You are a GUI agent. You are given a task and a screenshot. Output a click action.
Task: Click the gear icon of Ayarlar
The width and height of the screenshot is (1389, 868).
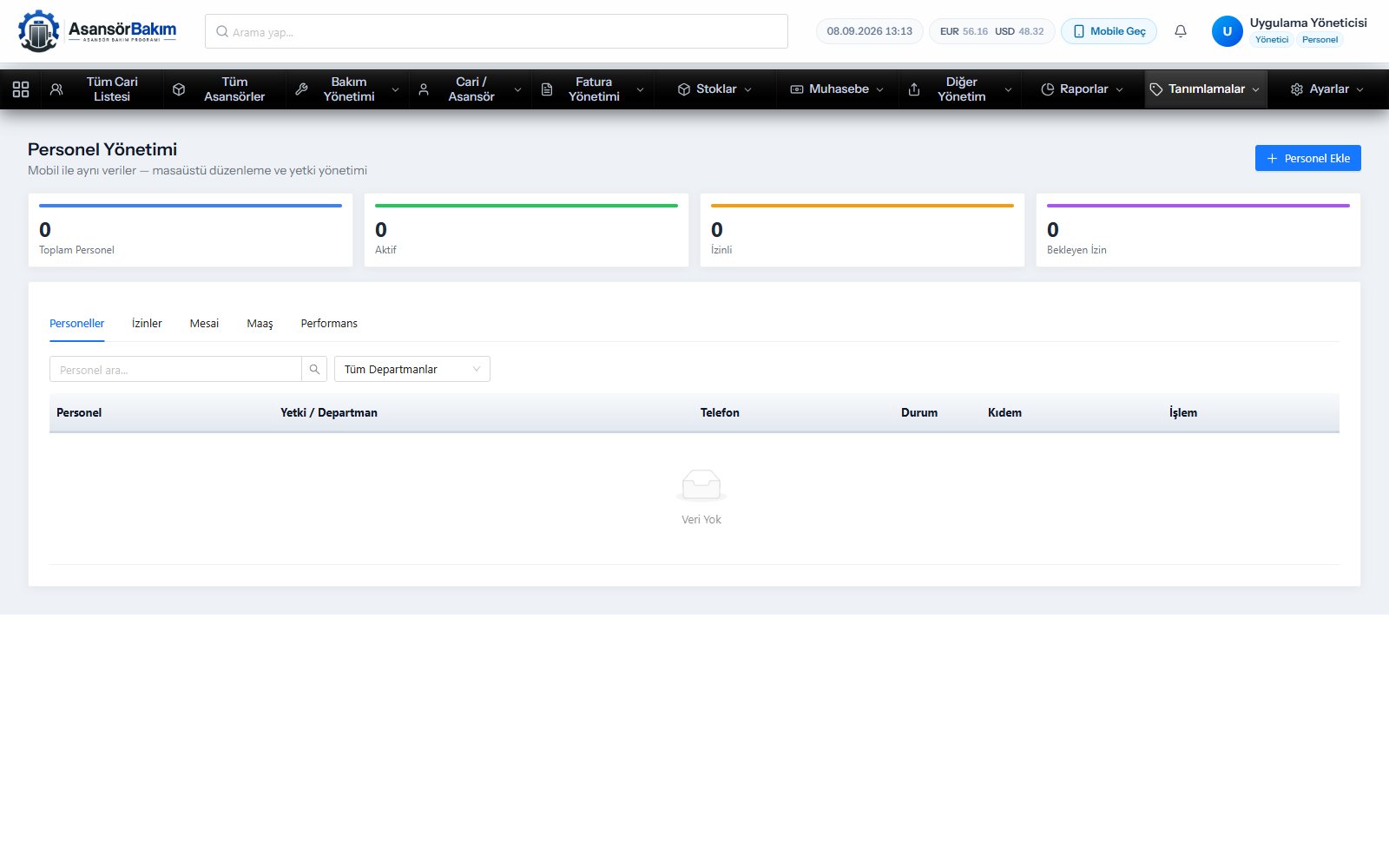[x=1297, y=89]
